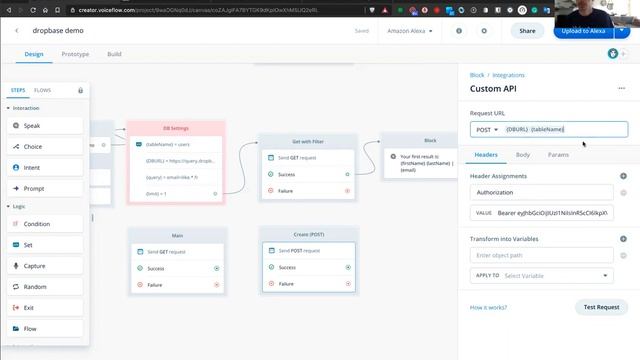Click the Bearer token value field

tap(542, 213)
